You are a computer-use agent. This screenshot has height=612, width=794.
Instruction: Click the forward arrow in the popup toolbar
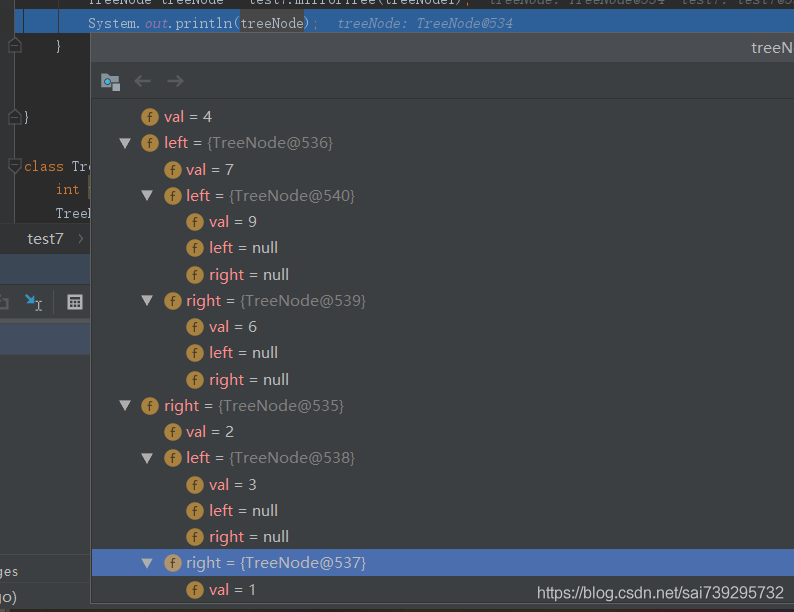pos(175,81)
